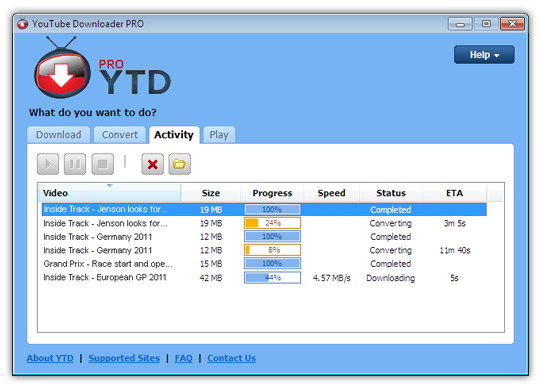
Task: Open the Help dropdown menu
Action: pos(484,55)
